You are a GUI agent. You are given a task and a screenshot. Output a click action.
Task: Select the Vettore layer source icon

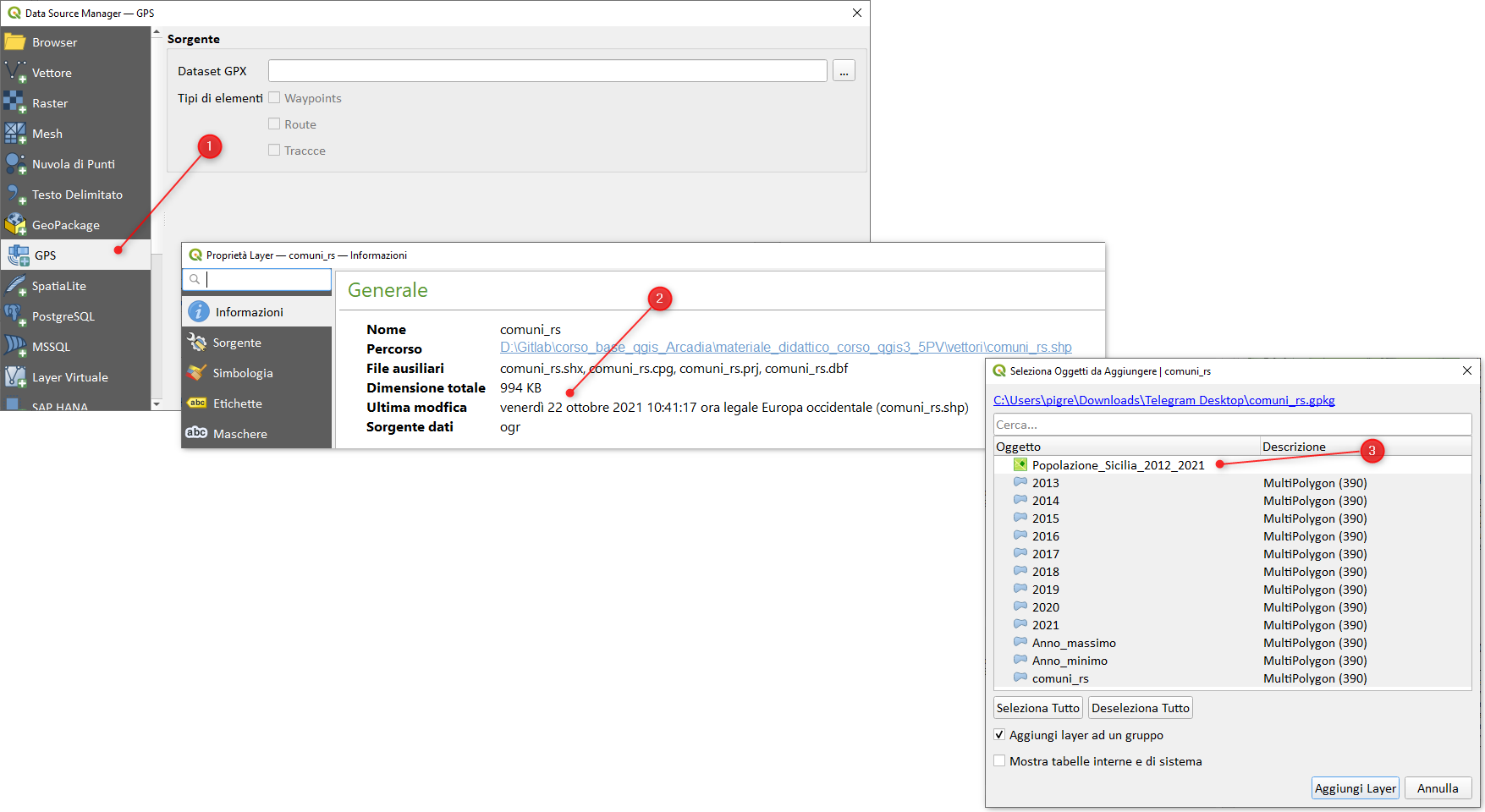[x=15, y=73]
